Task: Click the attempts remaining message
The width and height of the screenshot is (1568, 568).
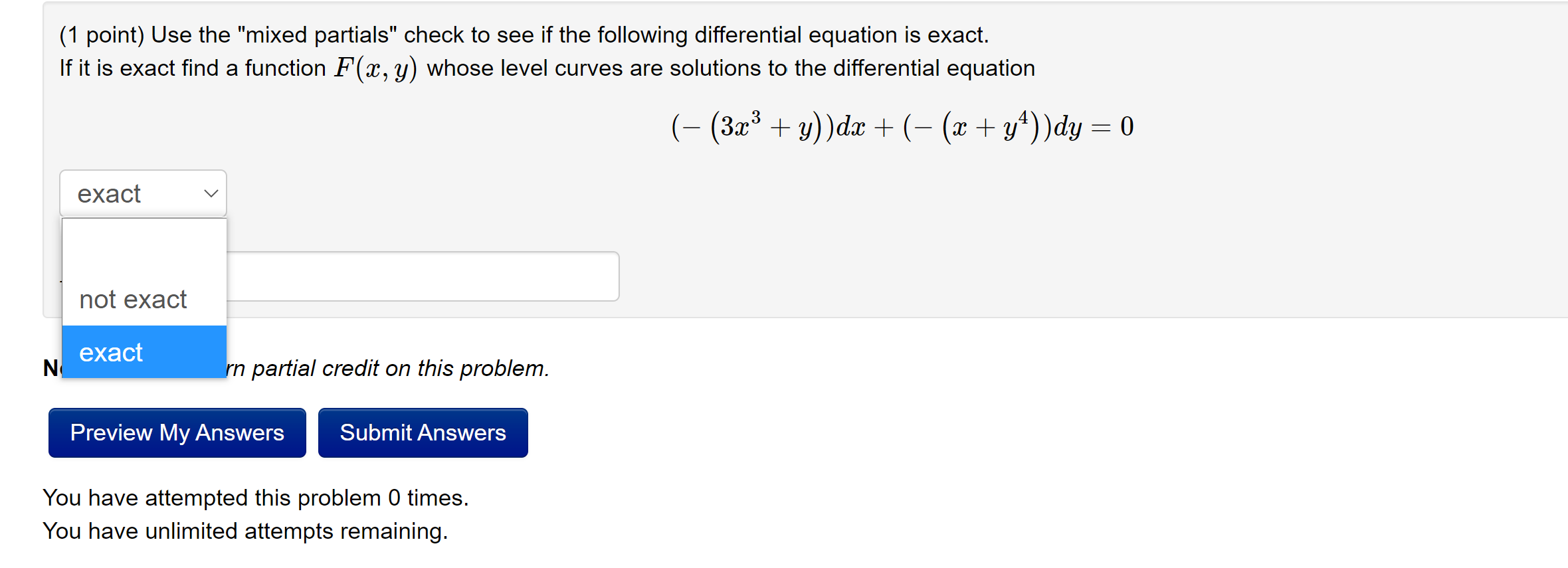Action: point(245,531)
